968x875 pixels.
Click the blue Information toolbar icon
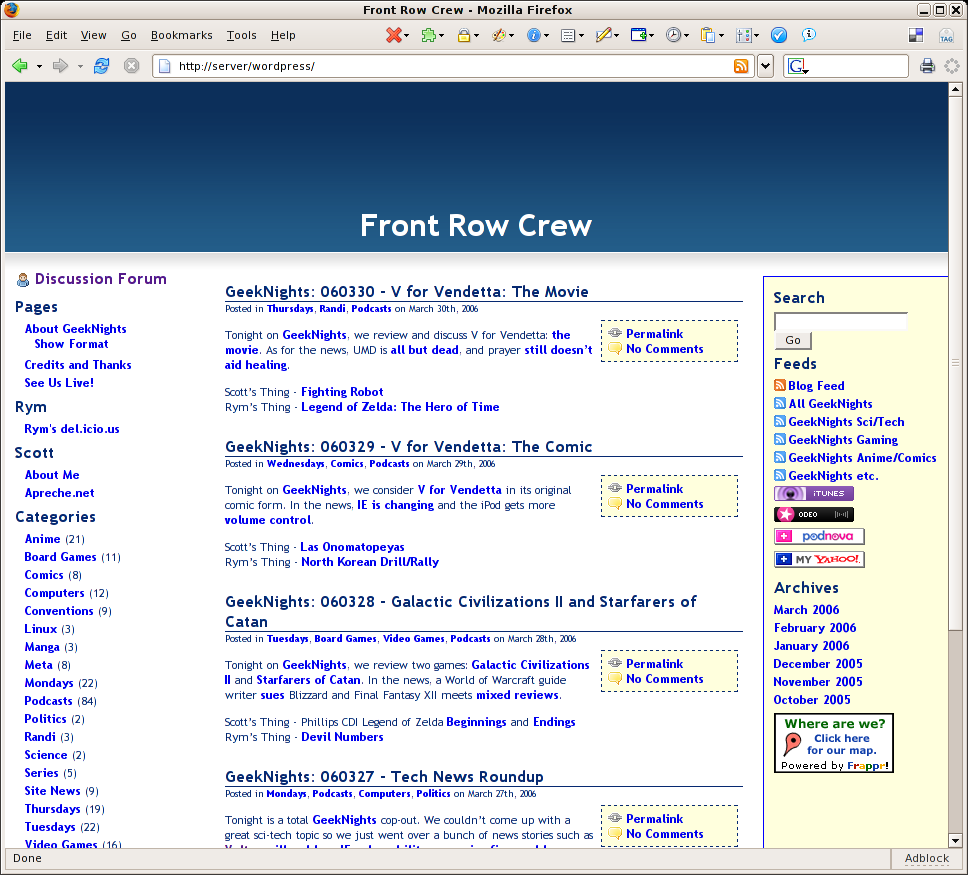pyautogui.click(x=533, y=35)
